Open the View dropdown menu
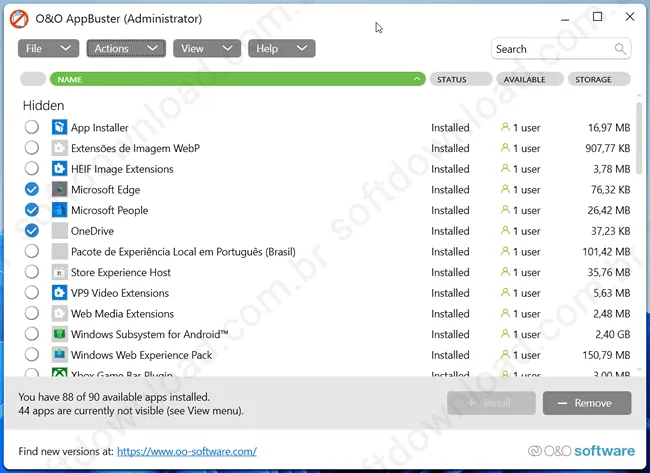The image size is (650, 473). point(207,49)
